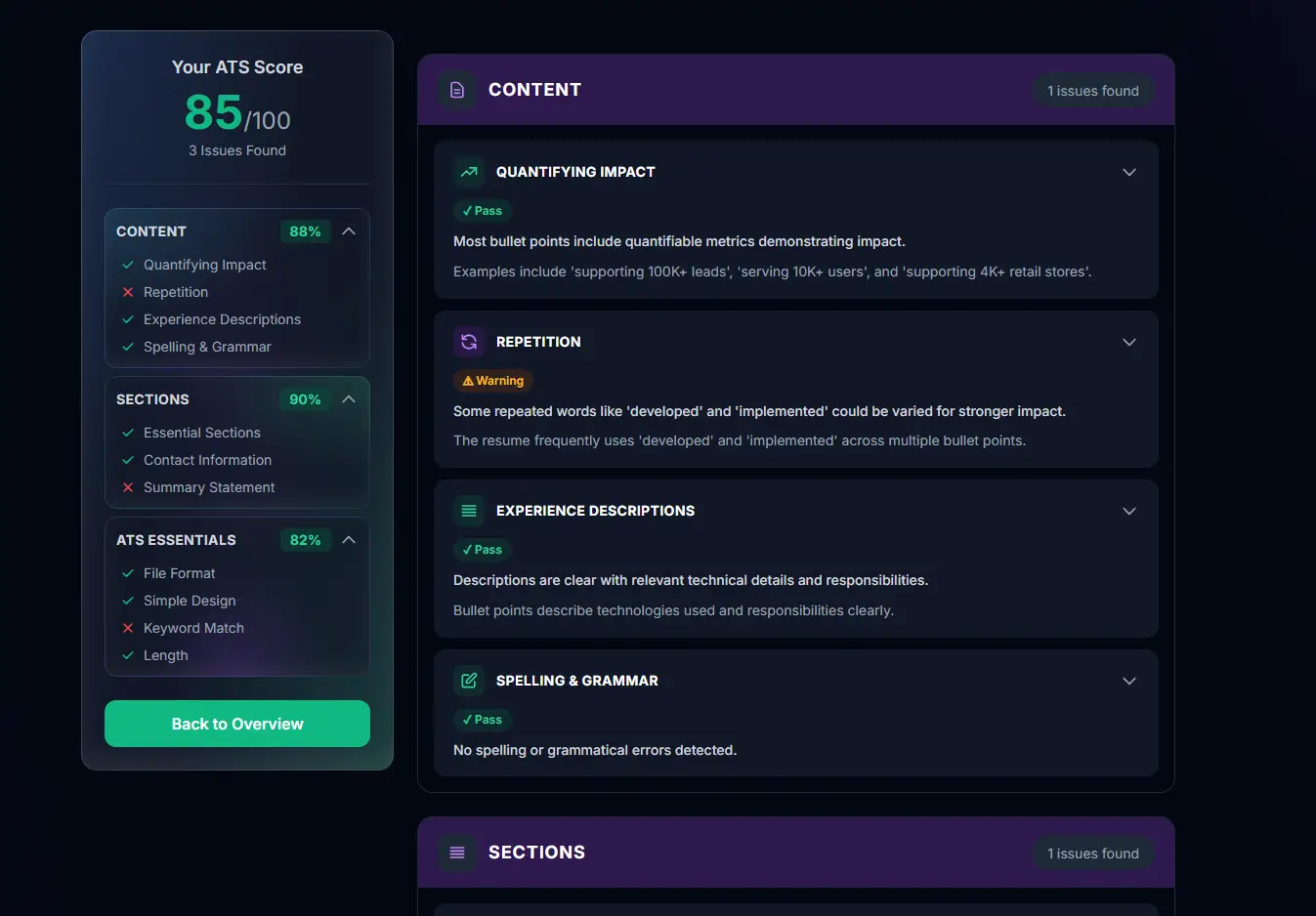Click the document icon beside CONTENT header

pyautogui.click(x=456, y=89)
